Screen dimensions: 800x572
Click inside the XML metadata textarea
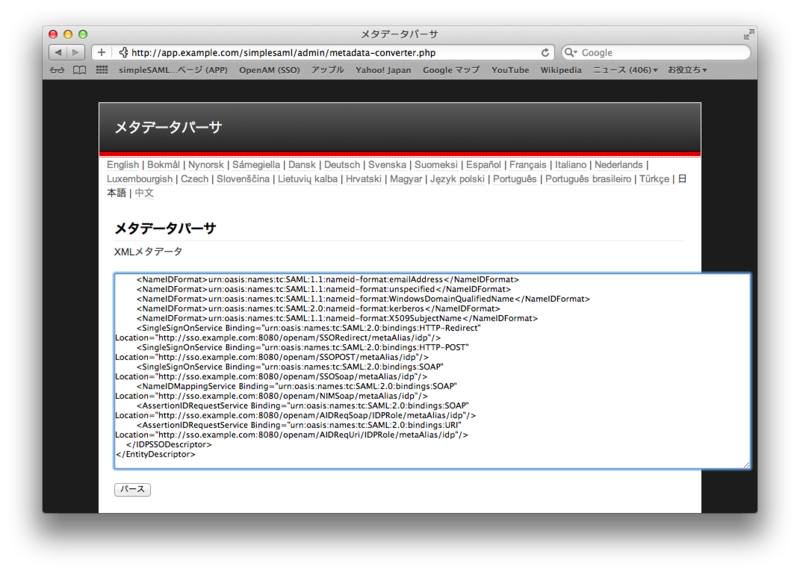pyautogui.click(x=432, y=371)
